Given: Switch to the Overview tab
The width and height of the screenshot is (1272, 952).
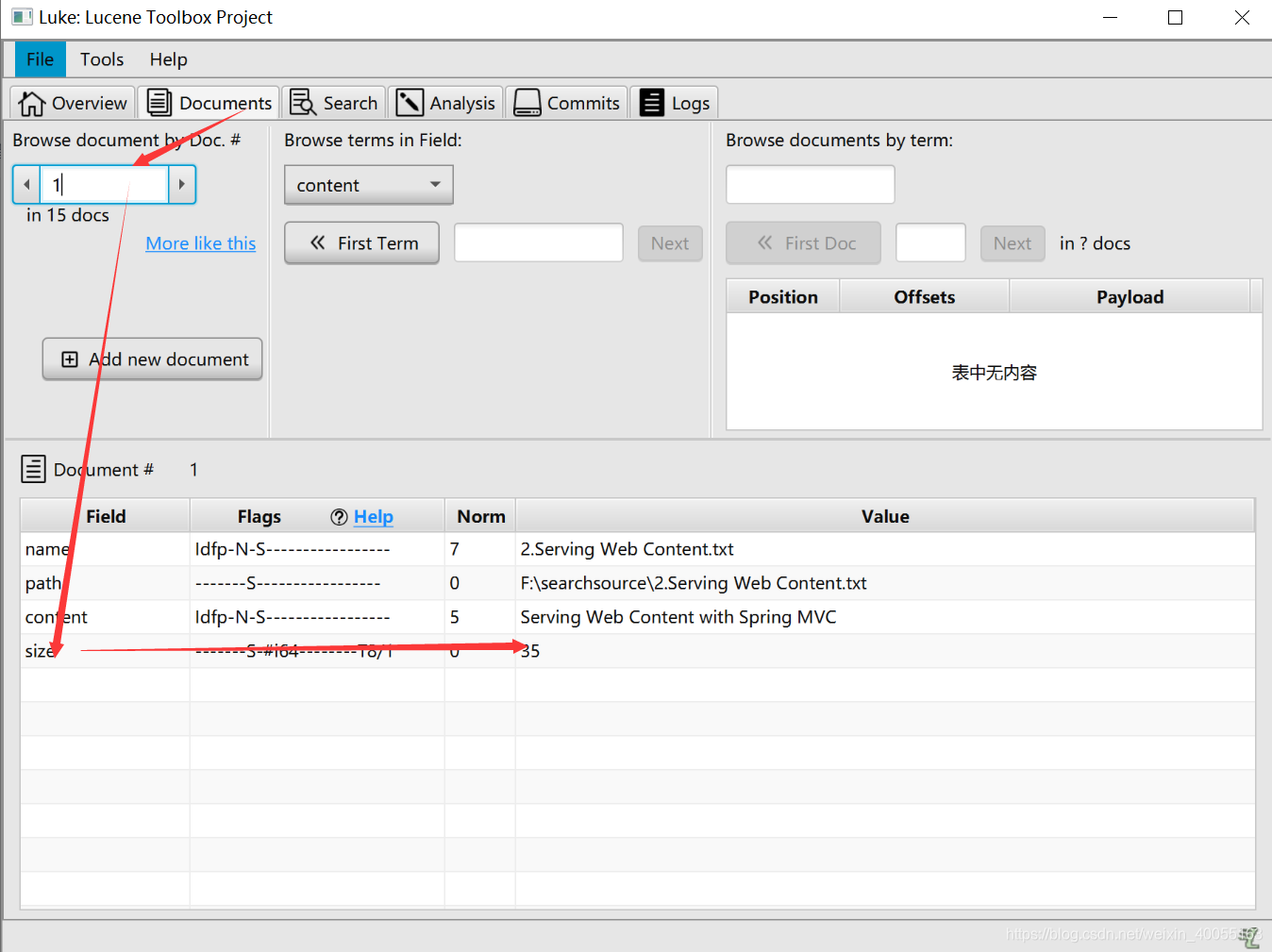Looking at the screenshot, I should tap(74, 103).
